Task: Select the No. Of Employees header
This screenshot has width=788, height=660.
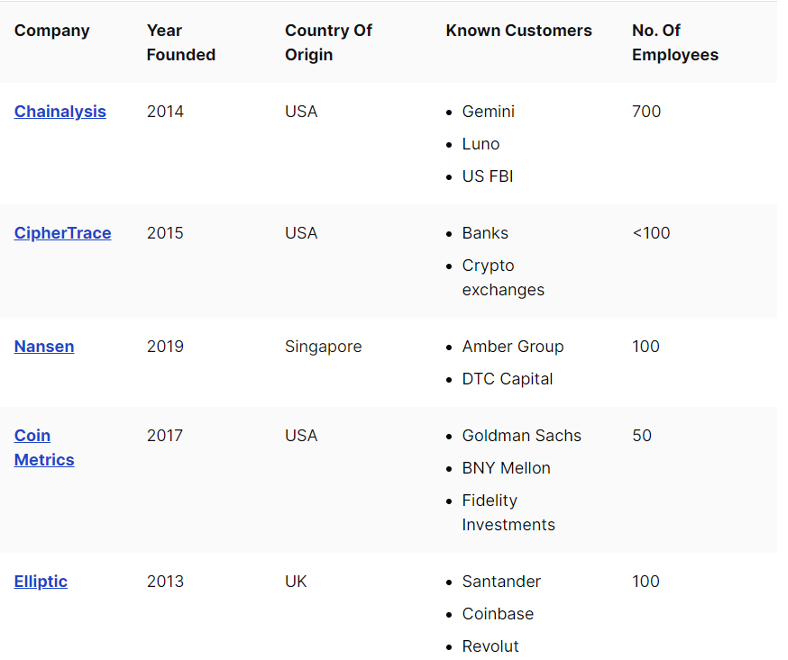Action: 675,42
